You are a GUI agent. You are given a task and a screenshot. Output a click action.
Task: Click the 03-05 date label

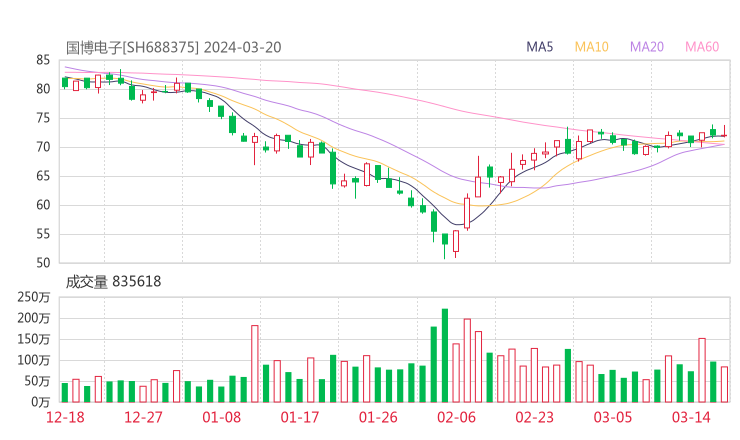[x=613, y=417]
